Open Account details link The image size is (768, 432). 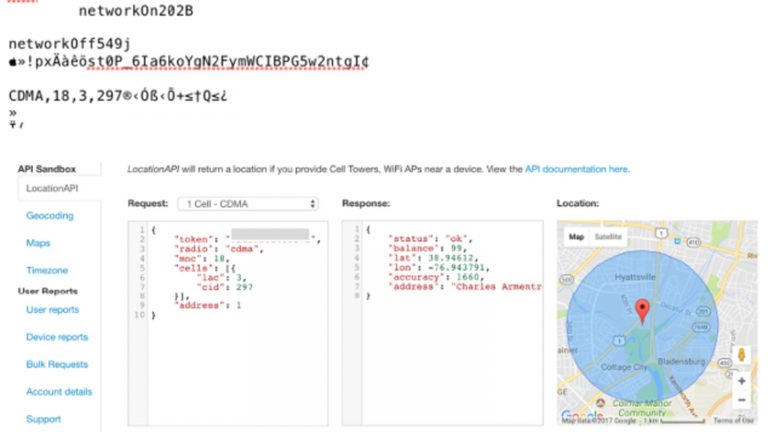pos(59,391)
